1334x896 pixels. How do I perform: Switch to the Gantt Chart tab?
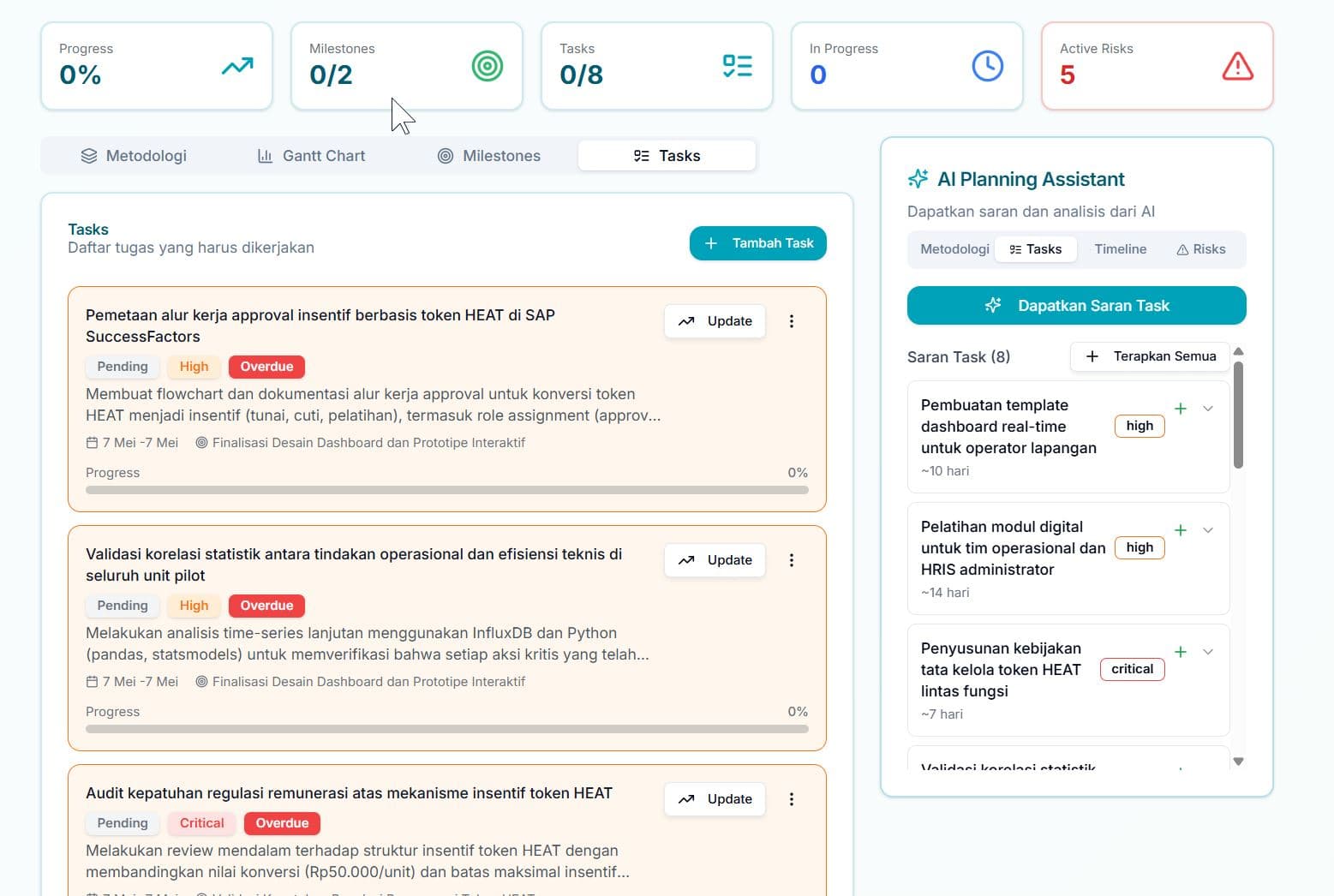[312, 156]
